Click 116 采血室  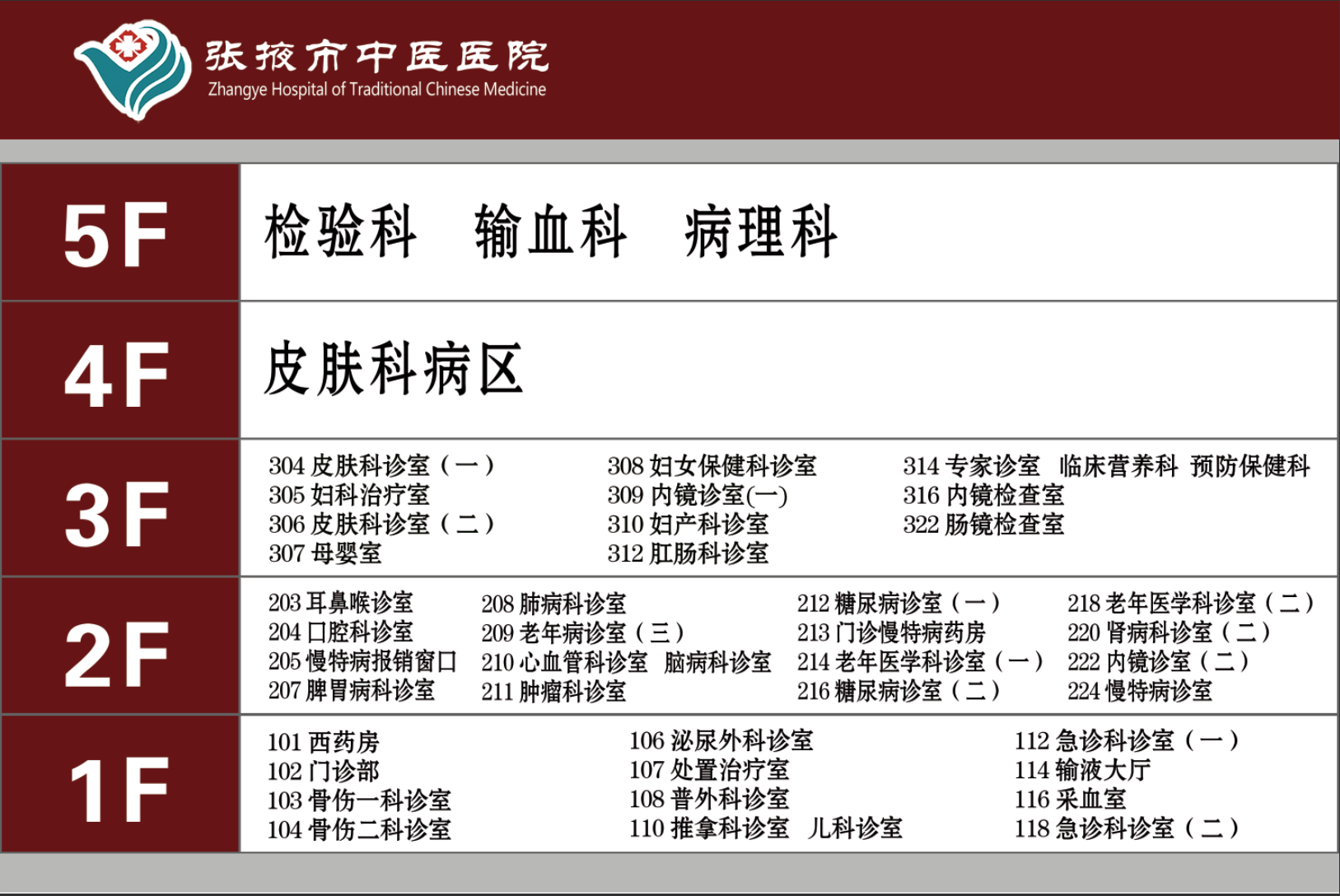click(x=1070, y=799)
